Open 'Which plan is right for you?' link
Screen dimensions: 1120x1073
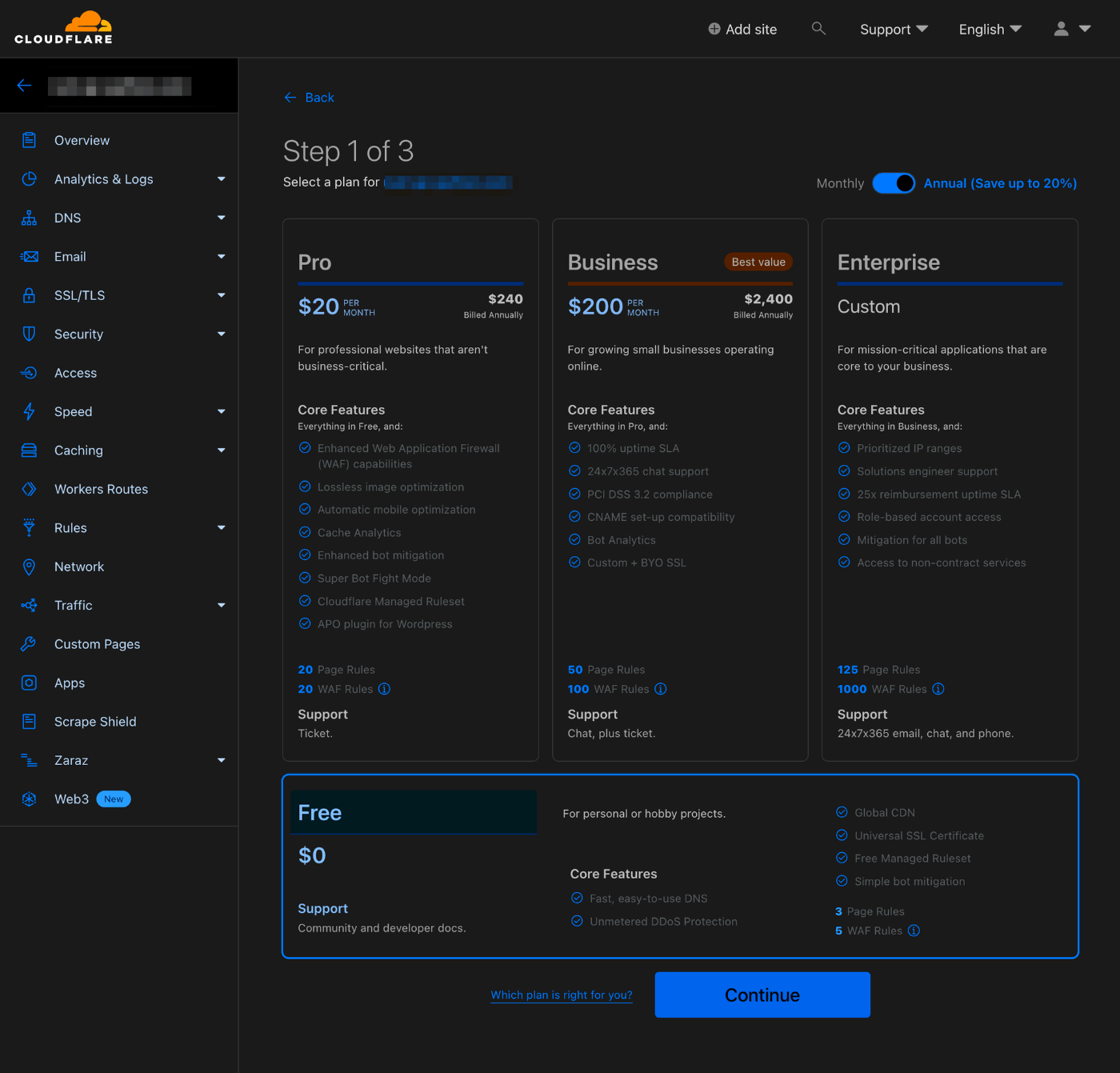[562, 995]
